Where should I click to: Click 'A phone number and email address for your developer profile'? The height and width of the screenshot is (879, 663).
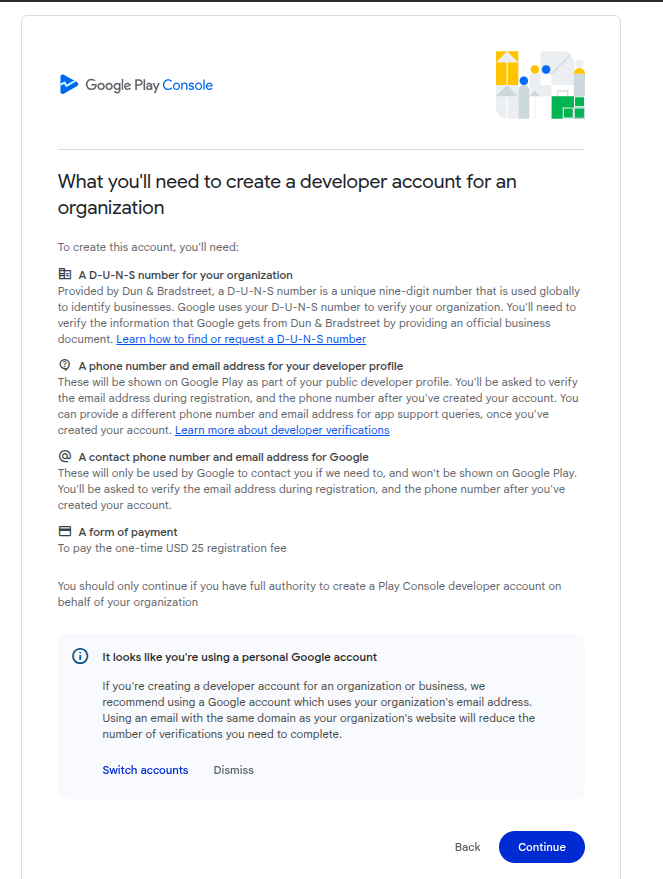pyautogui.click(x=240, y=366)
